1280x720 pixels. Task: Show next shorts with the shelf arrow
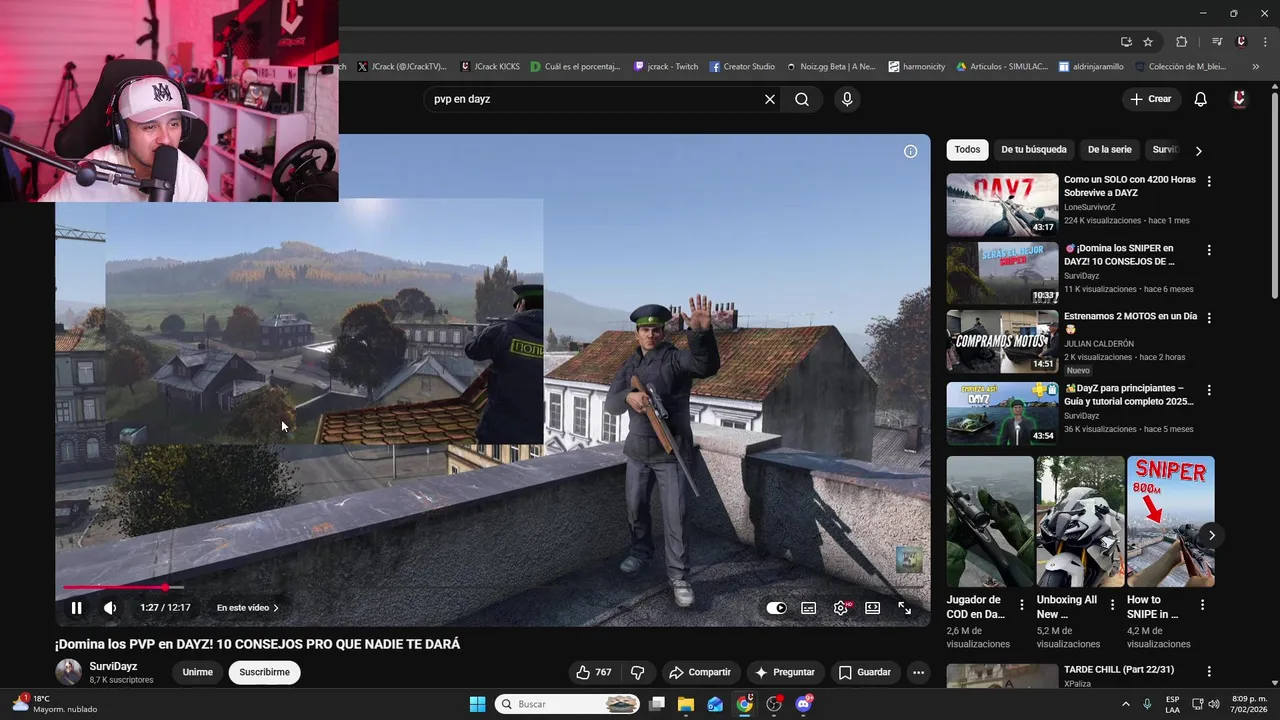coord(1211,535)
